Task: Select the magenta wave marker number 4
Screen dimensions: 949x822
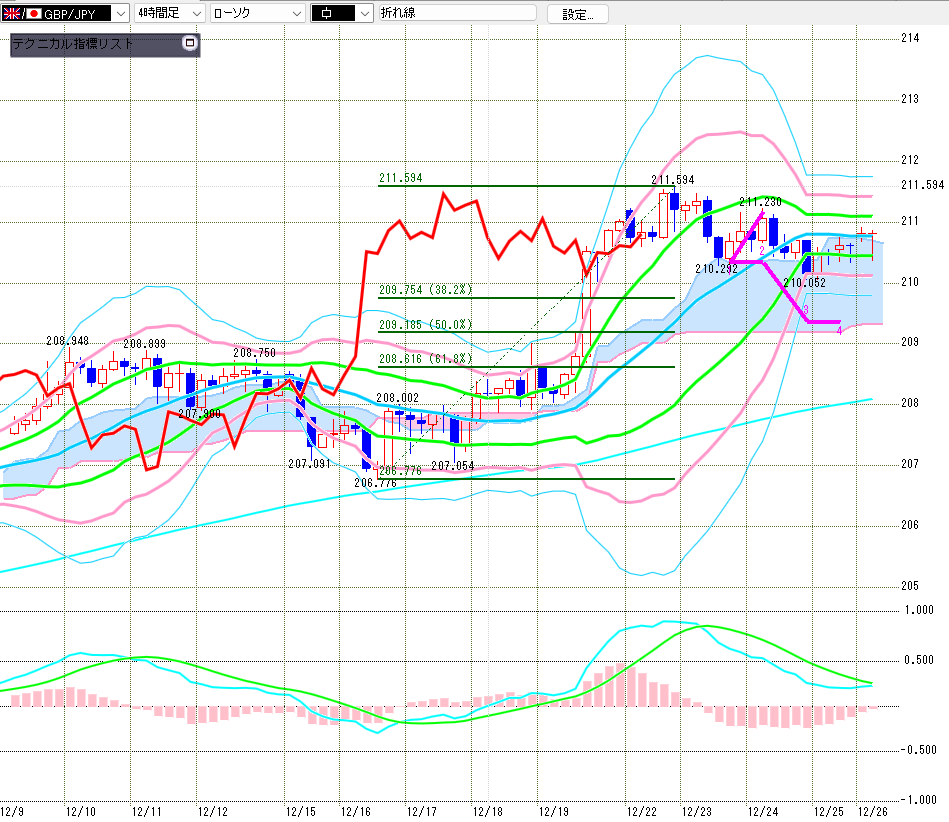Action: pos(838,330)
